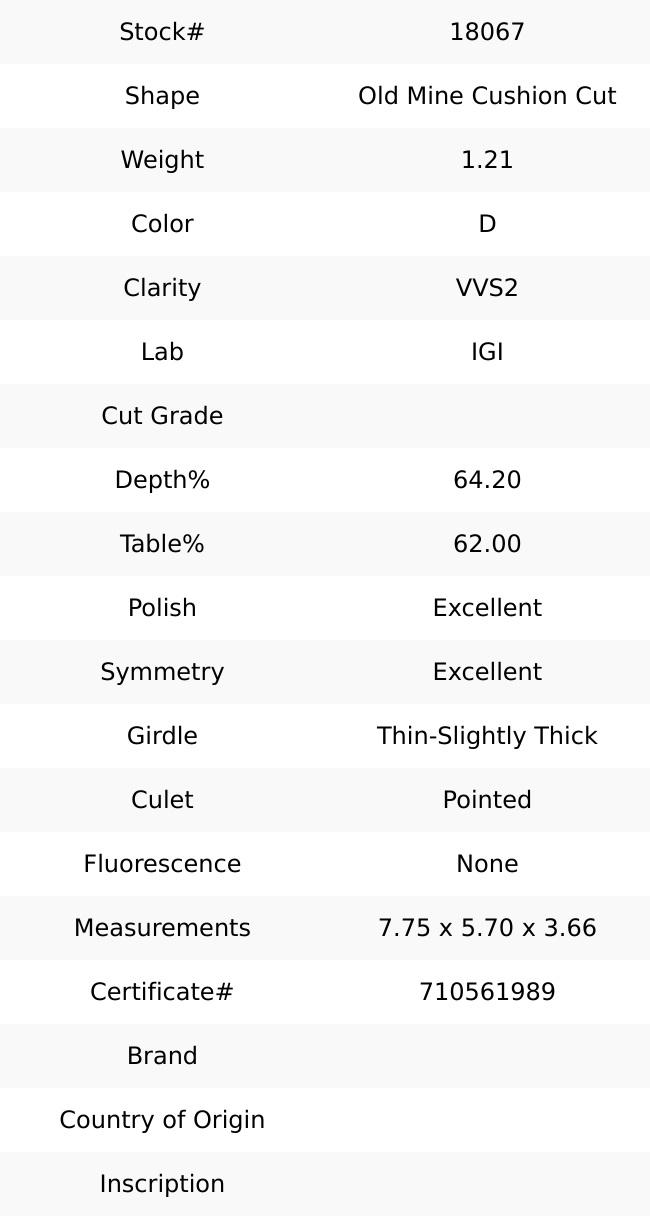The width and height of the screenshot is (650, 1216).
Task: Click the stock number value 18067
Action: [x=487, y=32]
